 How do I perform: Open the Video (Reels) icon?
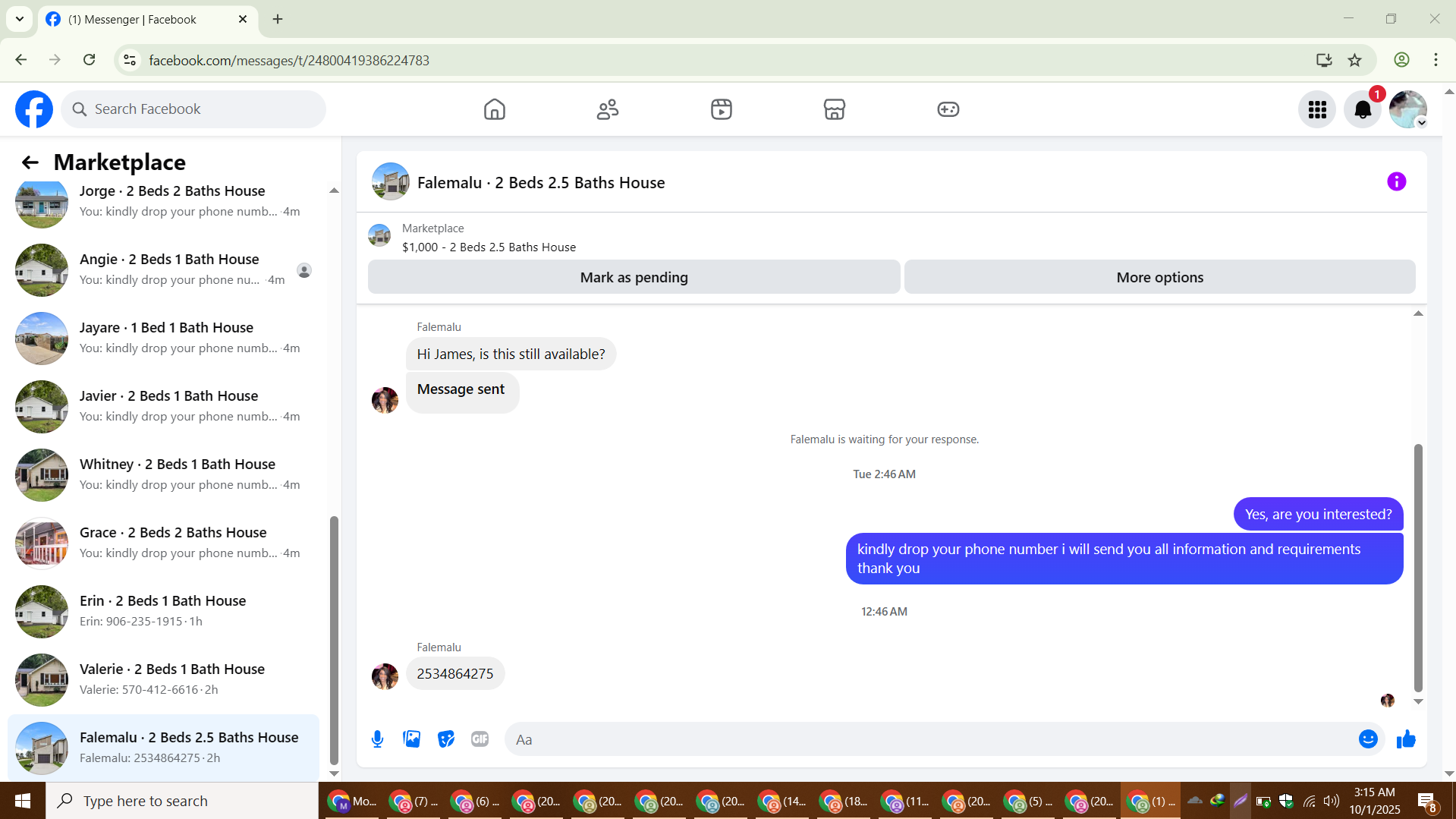tap(722, 109)
